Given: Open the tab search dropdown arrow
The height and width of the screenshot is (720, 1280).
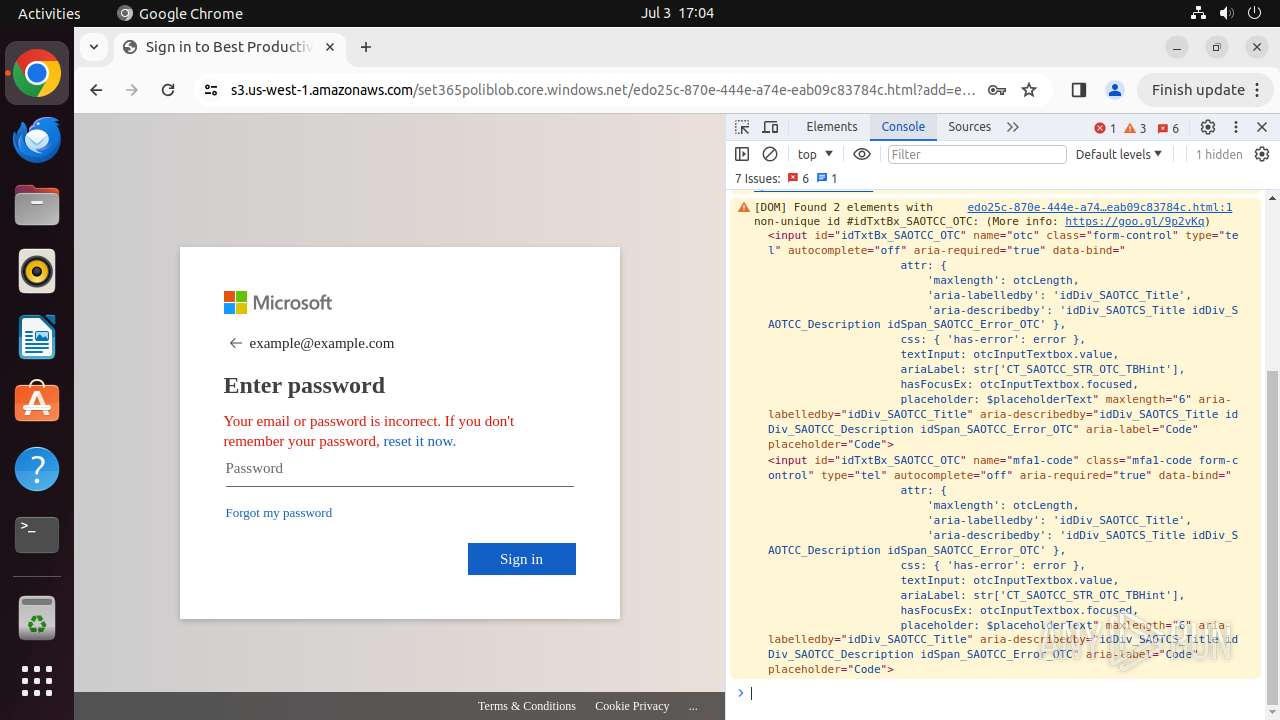Looking at the screenshot, I should [x=93, y=47].
